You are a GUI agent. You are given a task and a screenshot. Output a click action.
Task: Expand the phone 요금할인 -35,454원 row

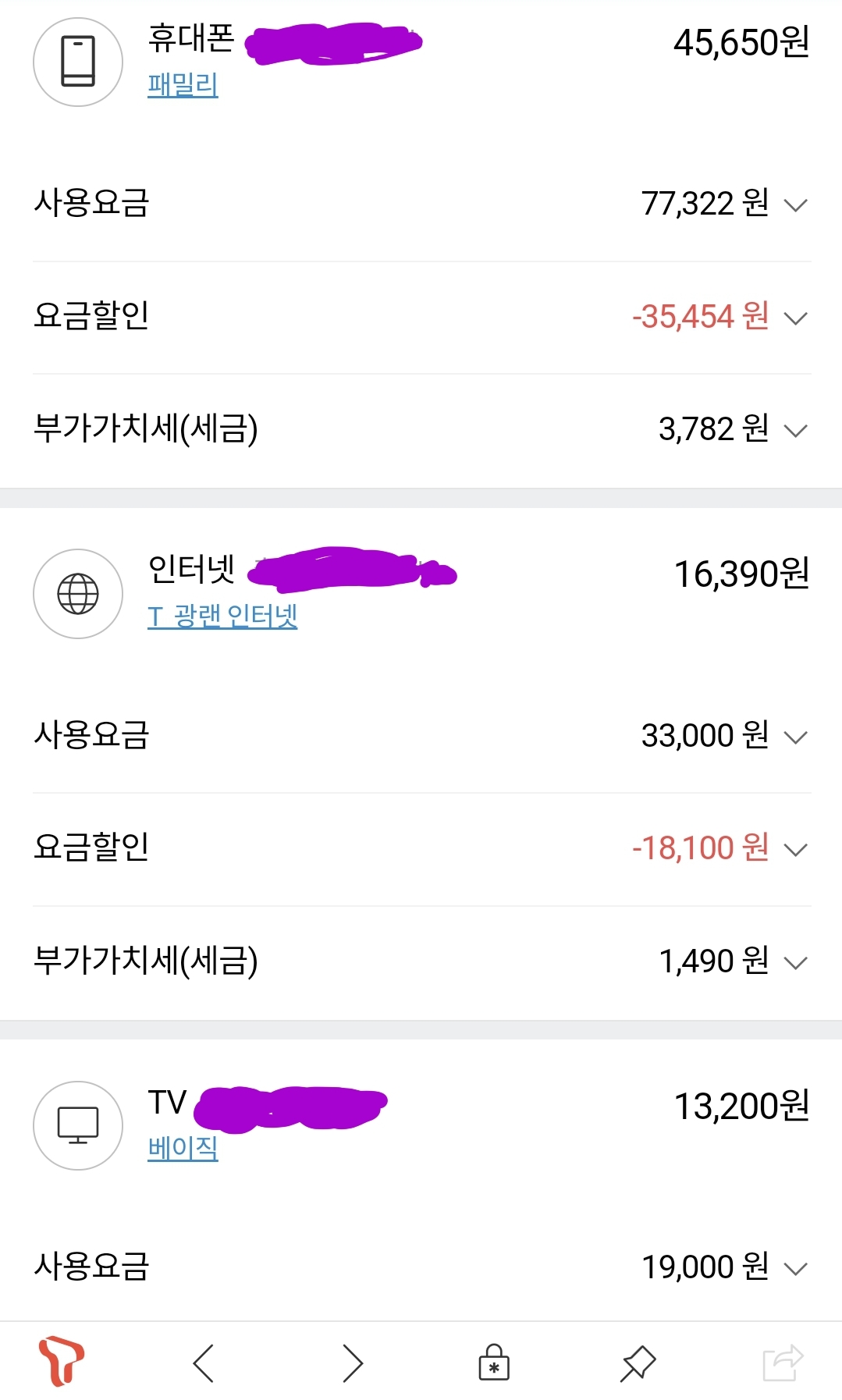pos(795,318)
